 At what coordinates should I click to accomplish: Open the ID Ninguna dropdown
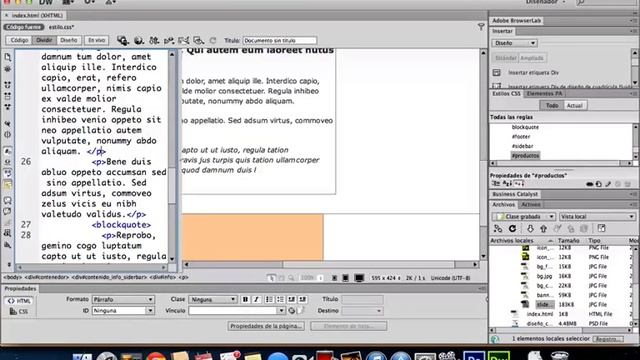(x=123, y=311)
